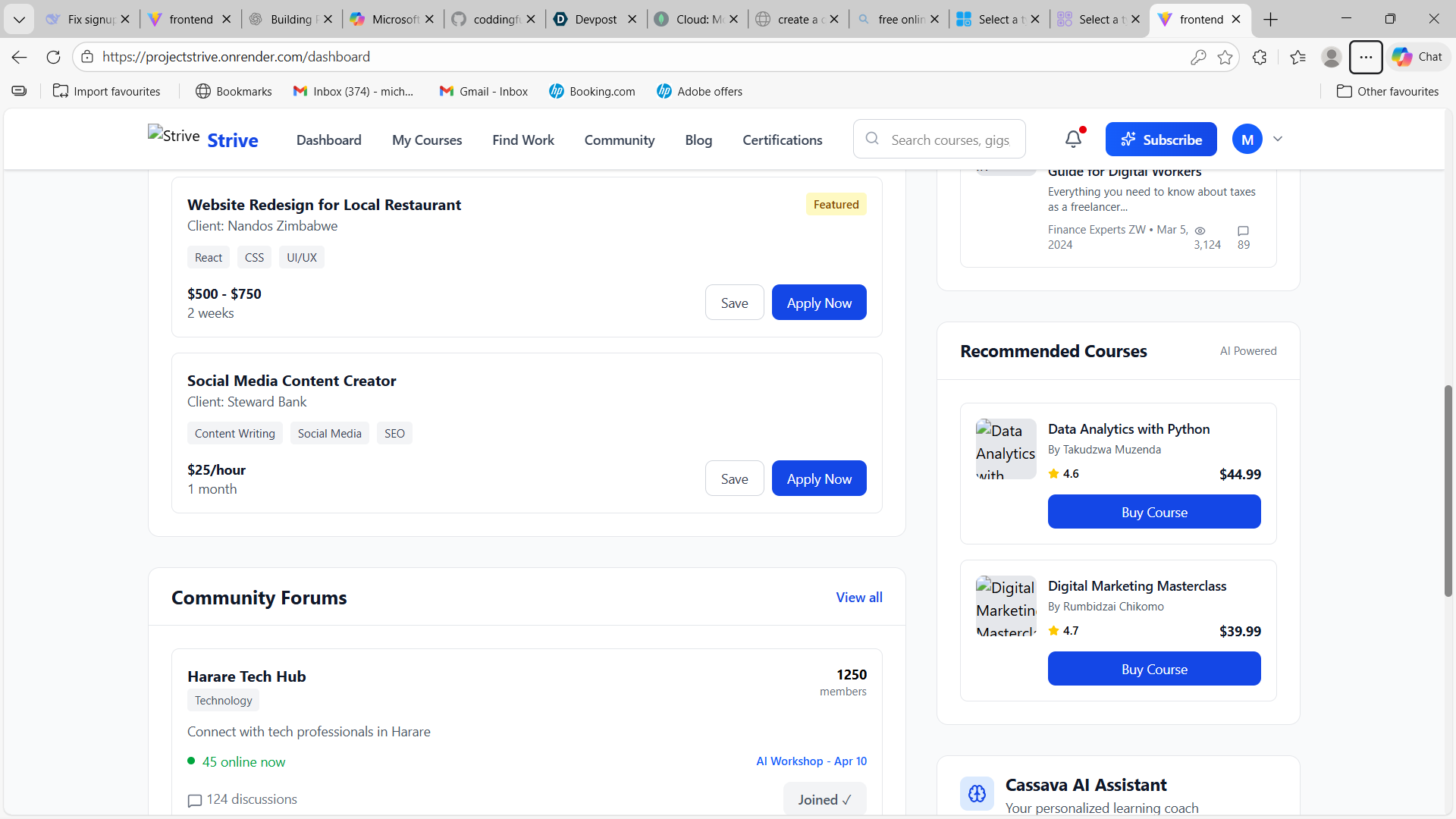Expand the profile menu chevron beside M avatar
The width and height of the screenshot is (1456, 819).
(x=1278, y=139)
